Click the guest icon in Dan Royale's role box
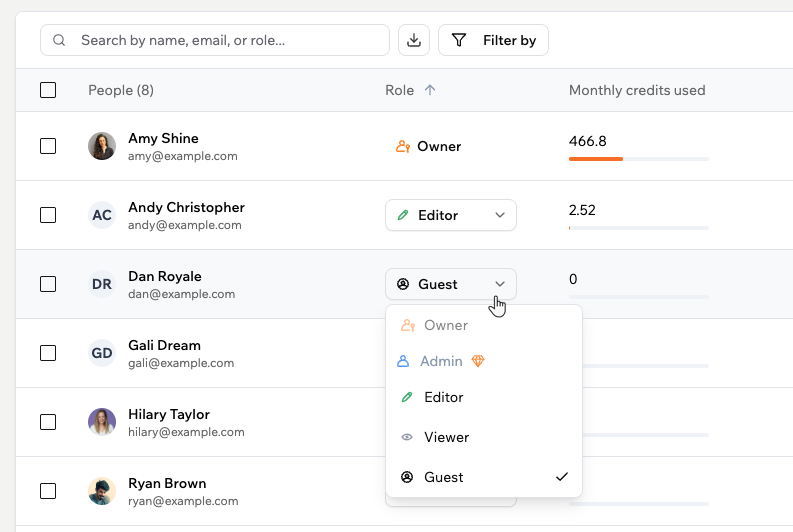 click(x=403, y=284)
